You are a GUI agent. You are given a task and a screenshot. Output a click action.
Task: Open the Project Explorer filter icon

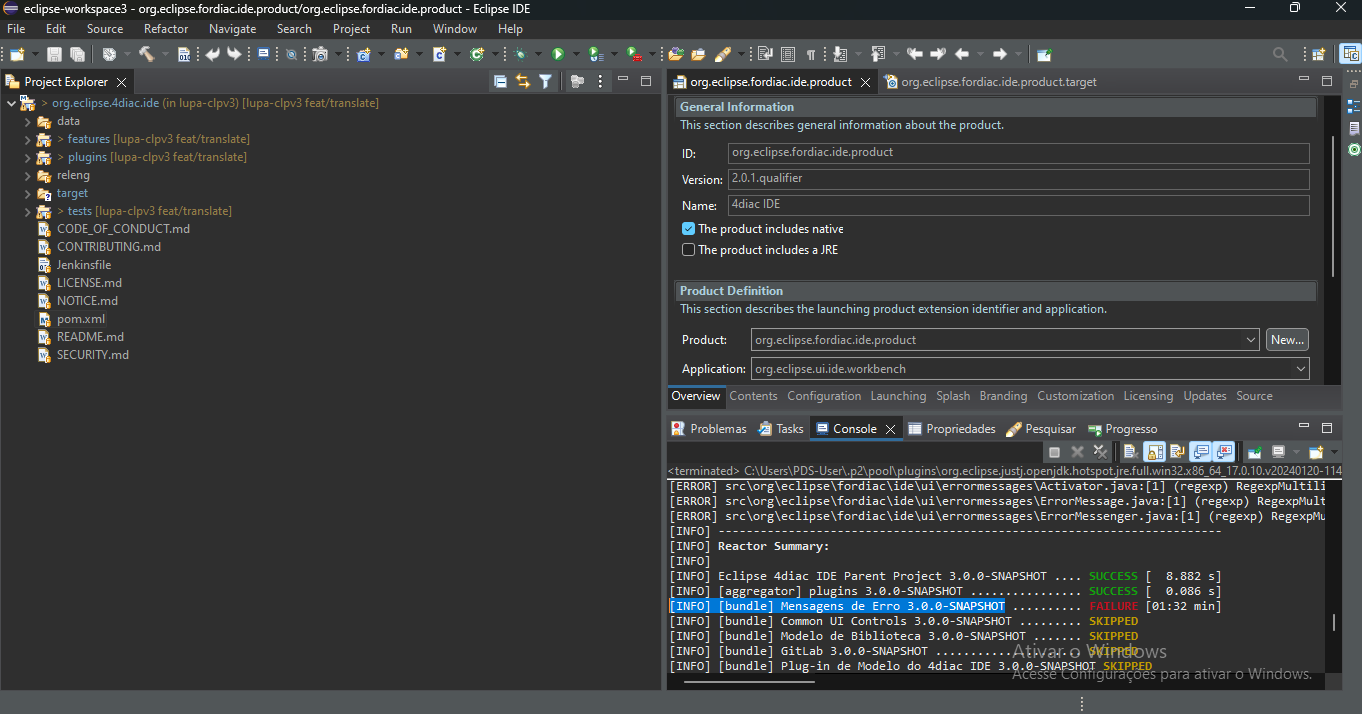pos(546,82)
